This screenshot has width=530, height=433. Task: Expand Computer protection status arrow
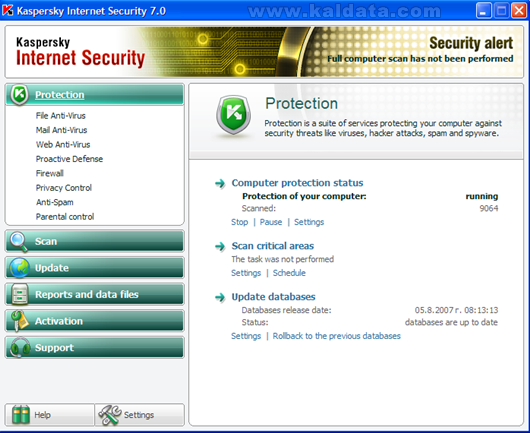(220, 184)
